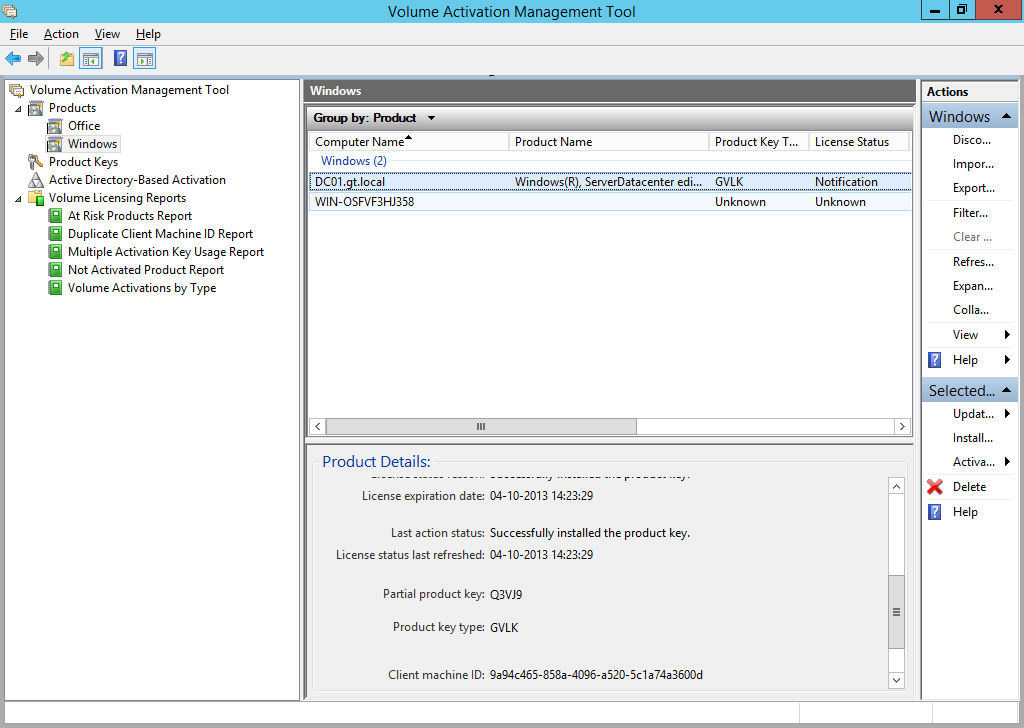This screenshot has height=728, width=1024.
Task: Click product list scroll left arrow
Action: 318,426
